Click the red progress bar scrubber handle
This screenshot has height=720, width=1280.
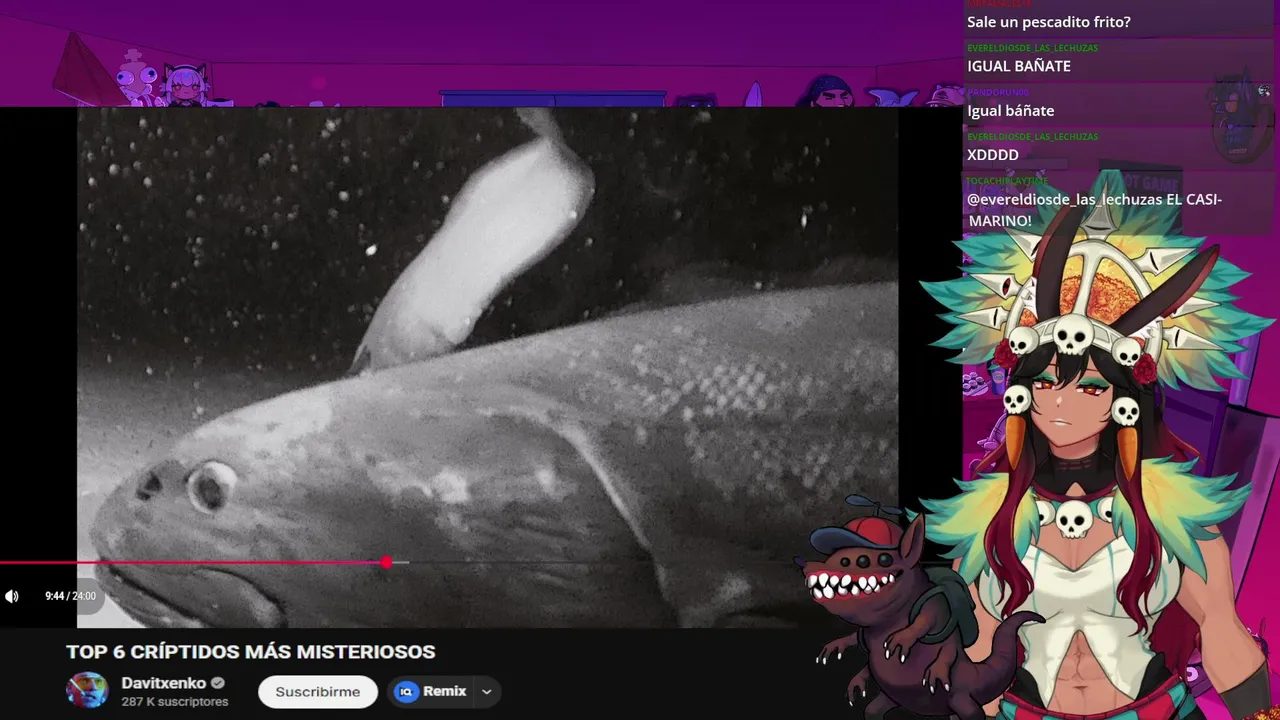pyautogui.click(x=386, y=563)
